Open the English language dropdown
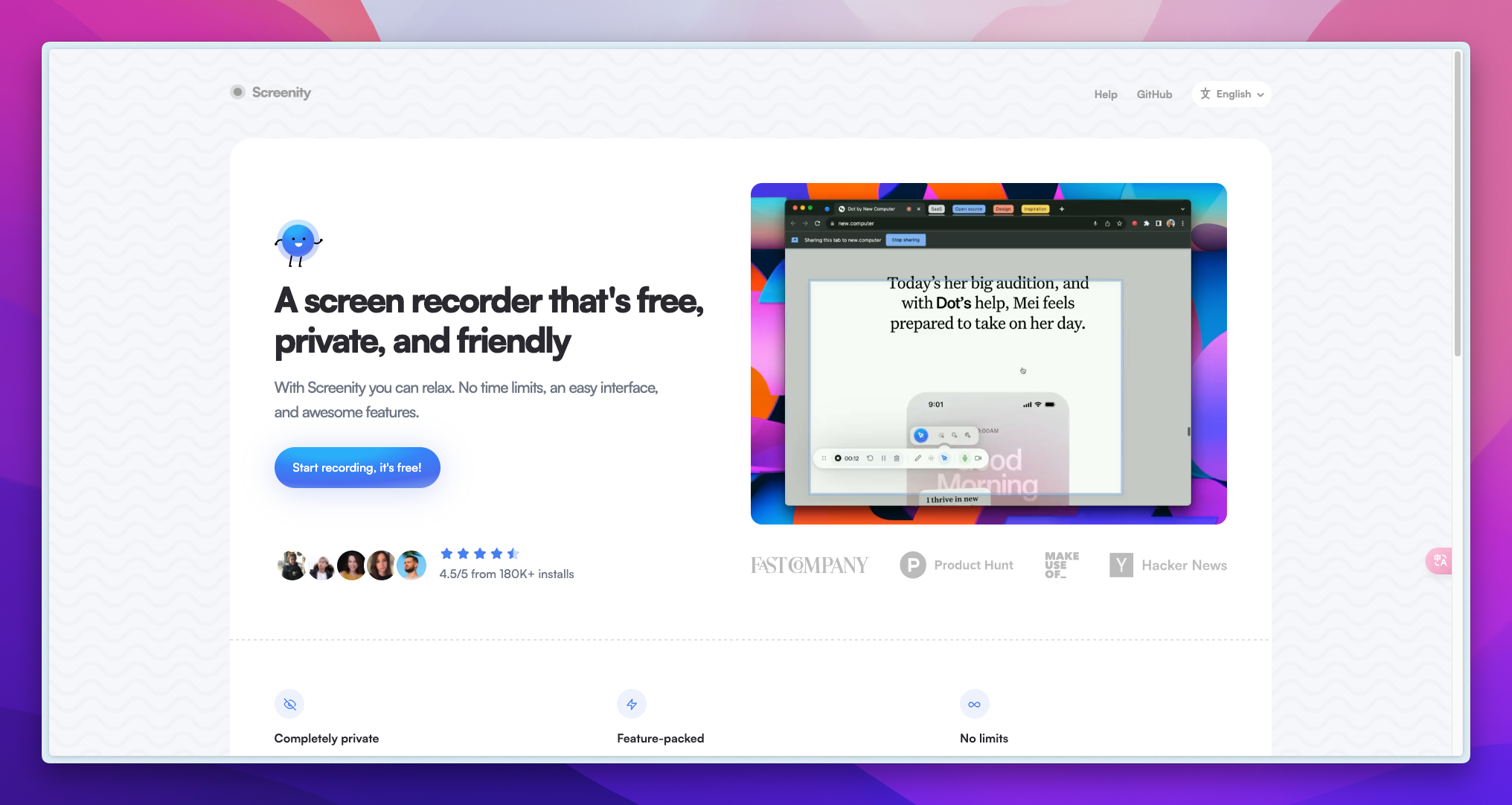 [1231, 94]
